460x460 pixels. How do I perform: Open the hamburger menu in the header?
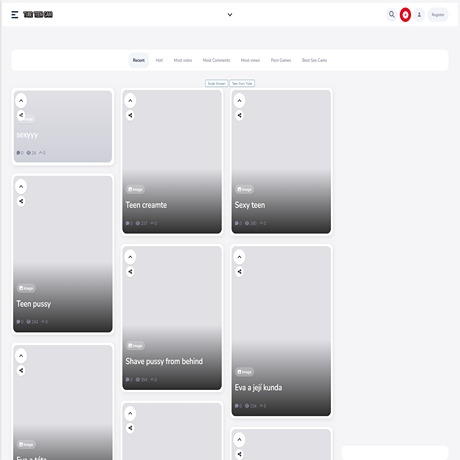pyautogui.click(x=15, y=15)
